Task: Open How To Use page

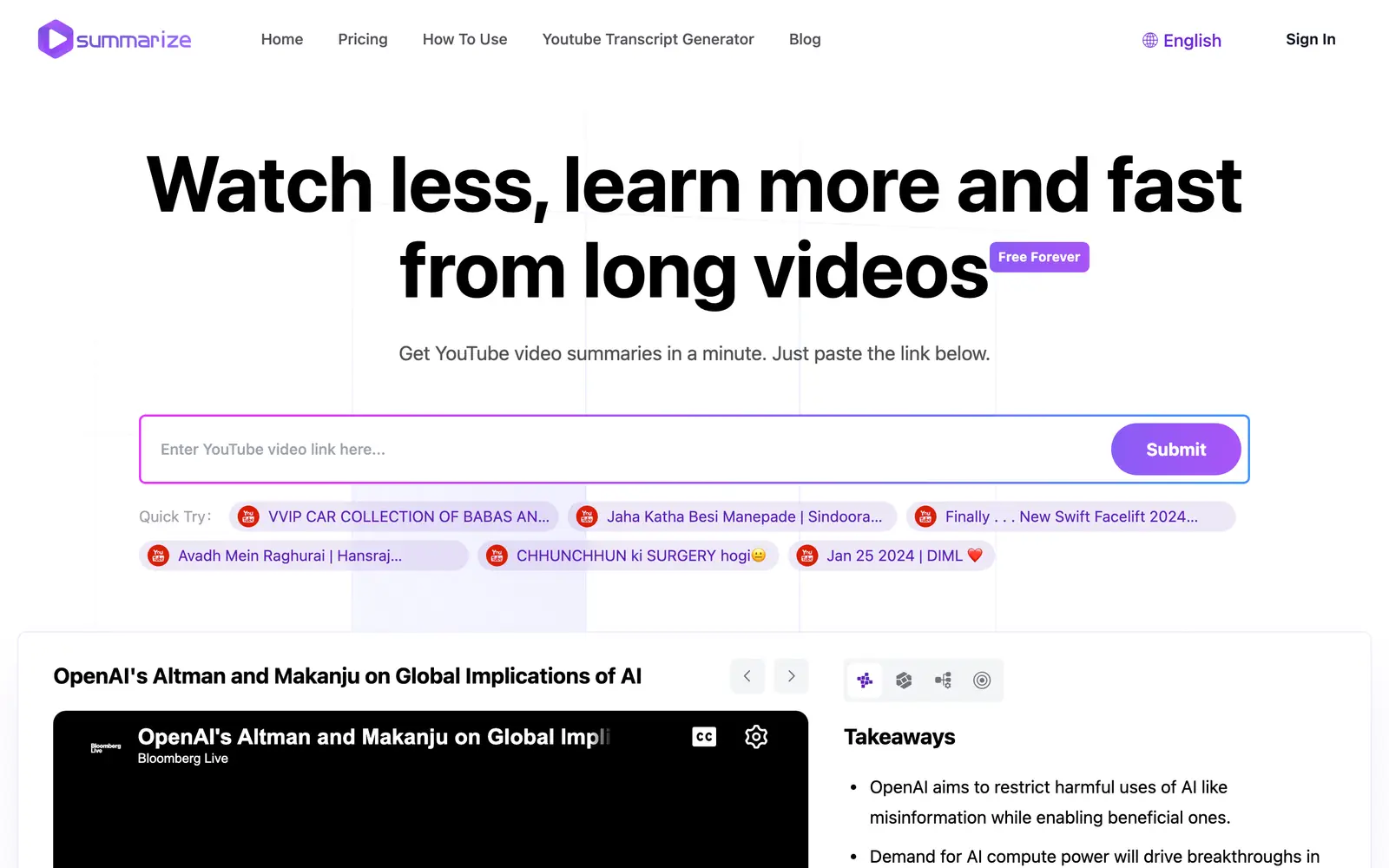Action: 464,39
